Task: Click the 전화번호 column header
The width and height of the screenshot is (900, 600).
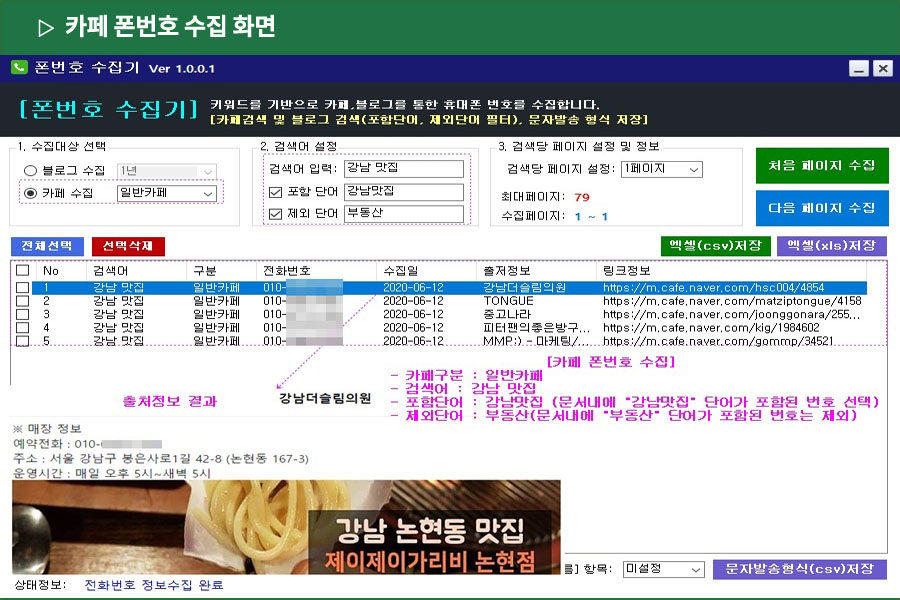Action: point(287,271)
